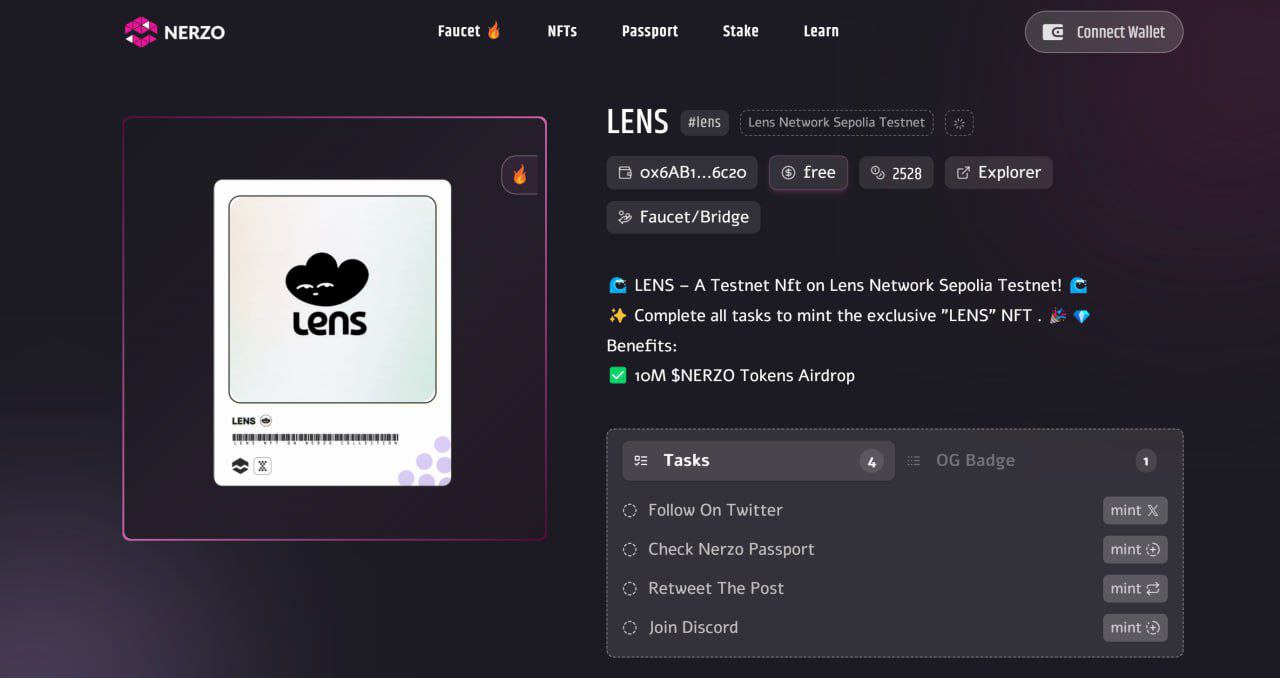Click the small Lens badge beside card title
This screenshot has height=678, width=1280.
point(266,421)
